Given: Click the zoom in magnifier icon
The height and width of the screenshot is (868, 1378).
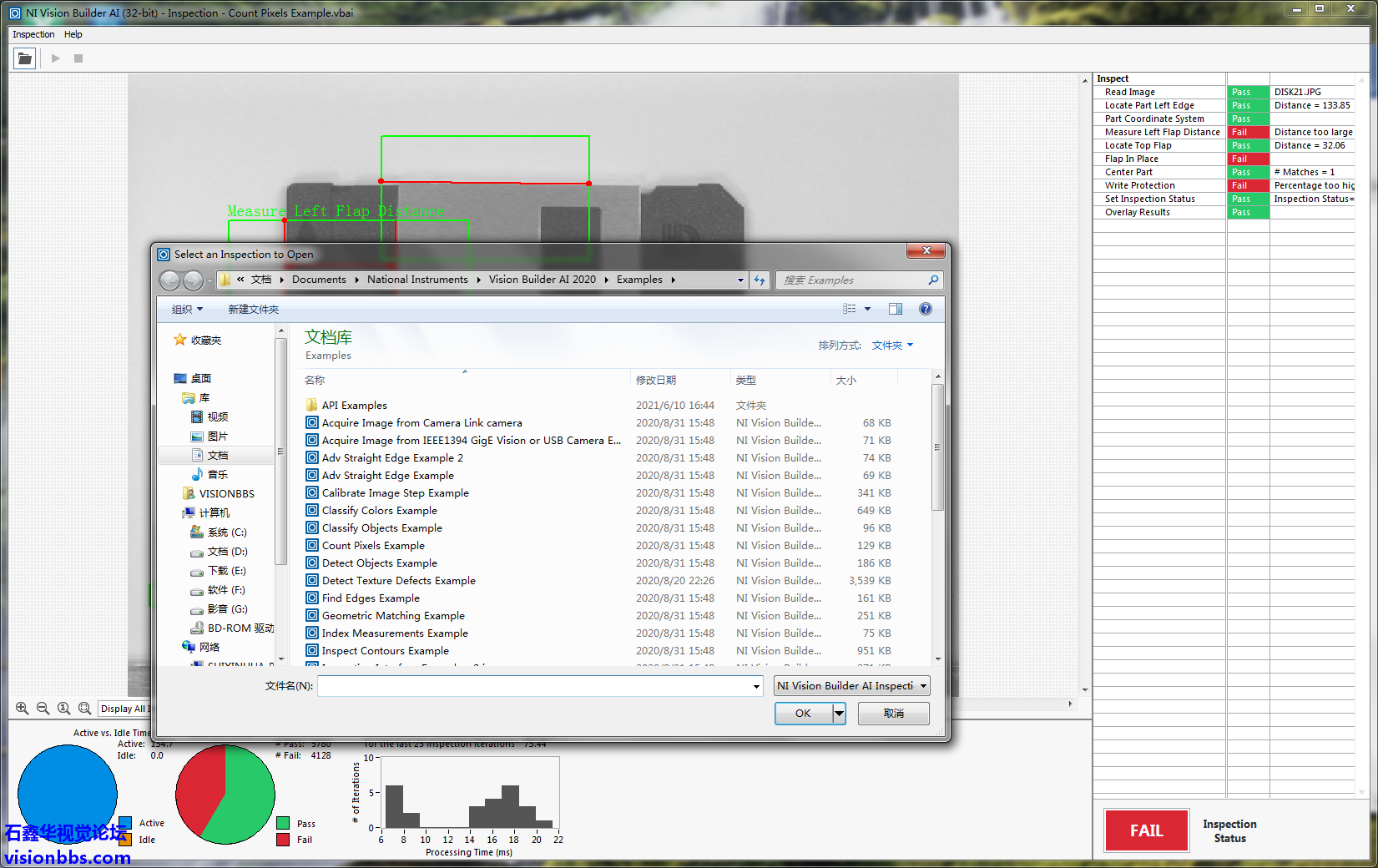Looking at the screenshot, I should [22, 708].
